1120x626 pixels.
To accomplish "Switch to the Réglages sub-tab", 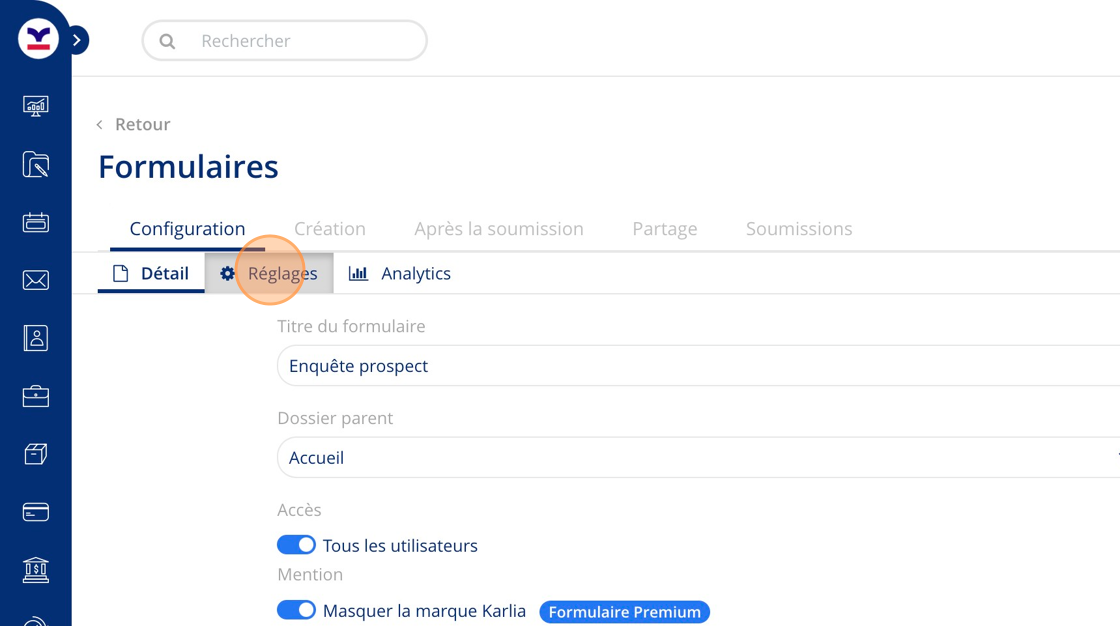I will (x=269, y=273).
